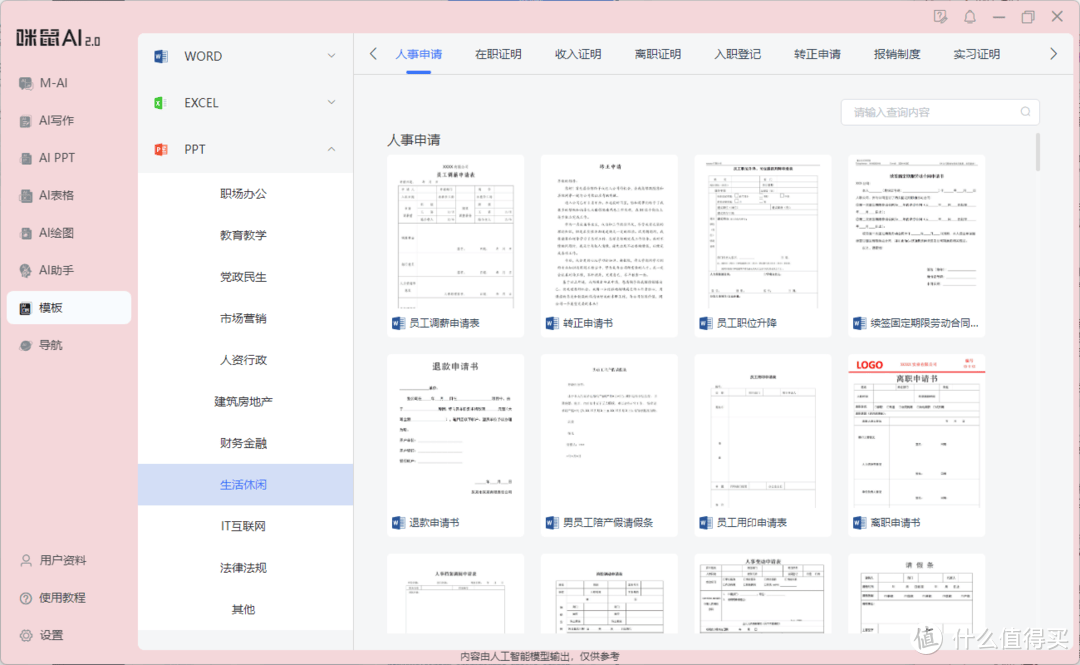
Task: Click the feedback icon in title bar
Action: coord(940,17)
